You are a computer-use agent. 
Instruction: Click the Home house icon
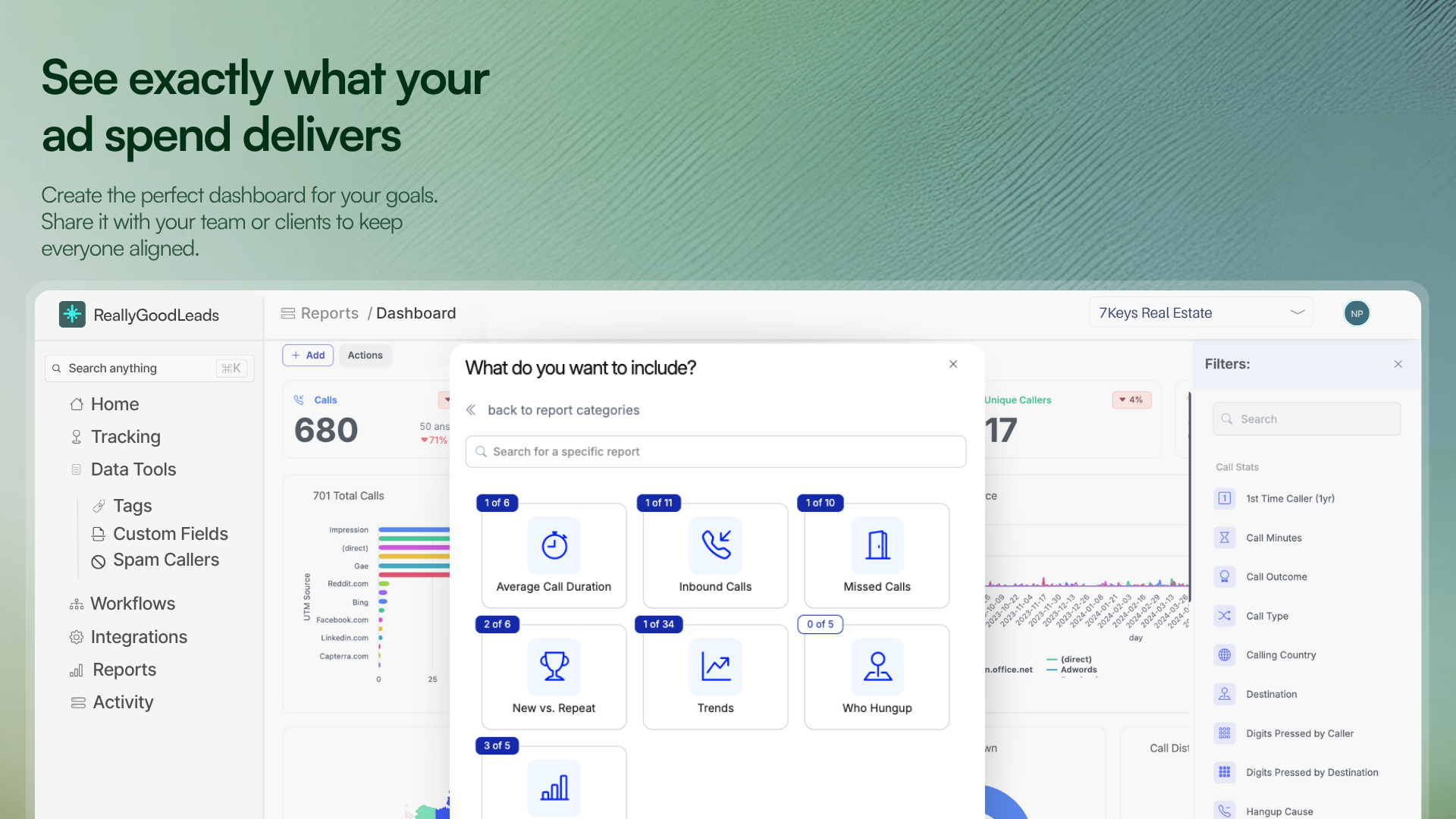77,404
